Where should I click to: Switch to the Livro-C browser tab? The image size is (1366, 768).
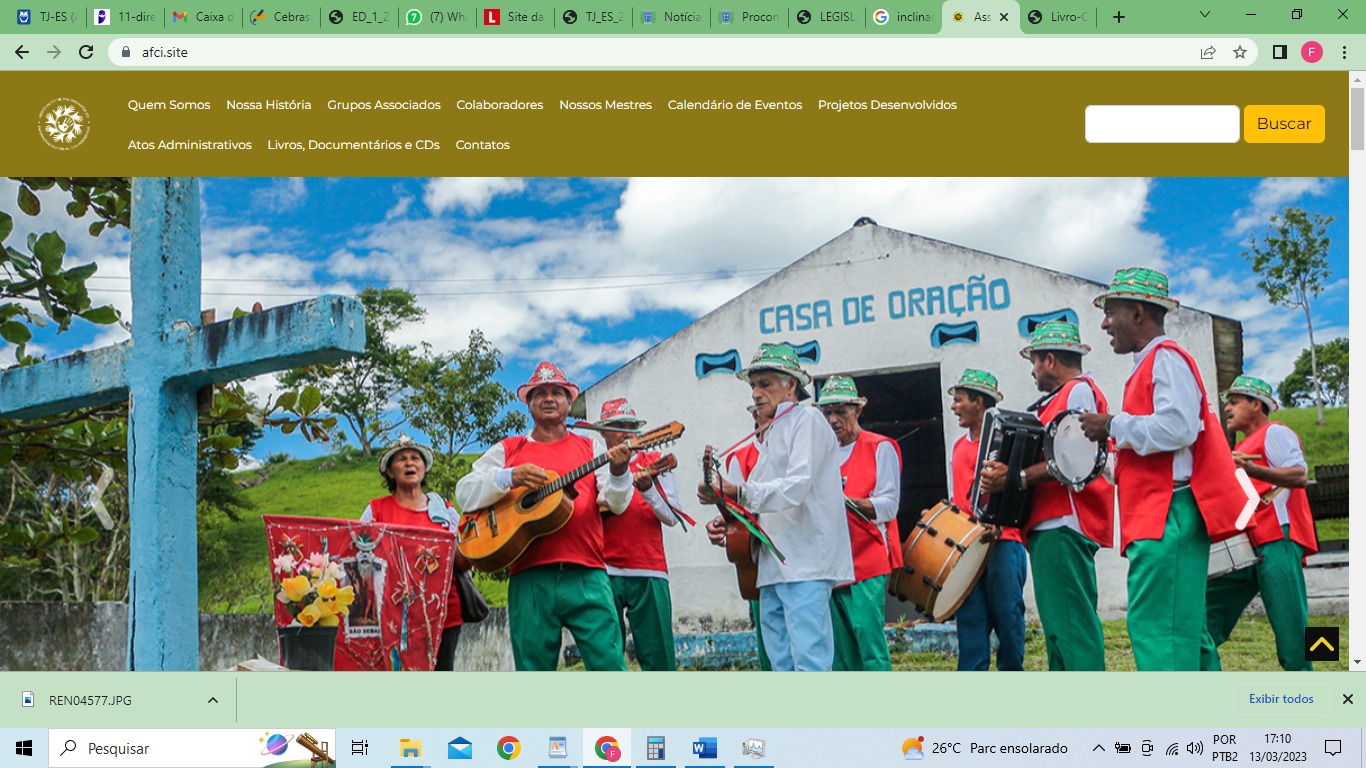coord(1062,17)
